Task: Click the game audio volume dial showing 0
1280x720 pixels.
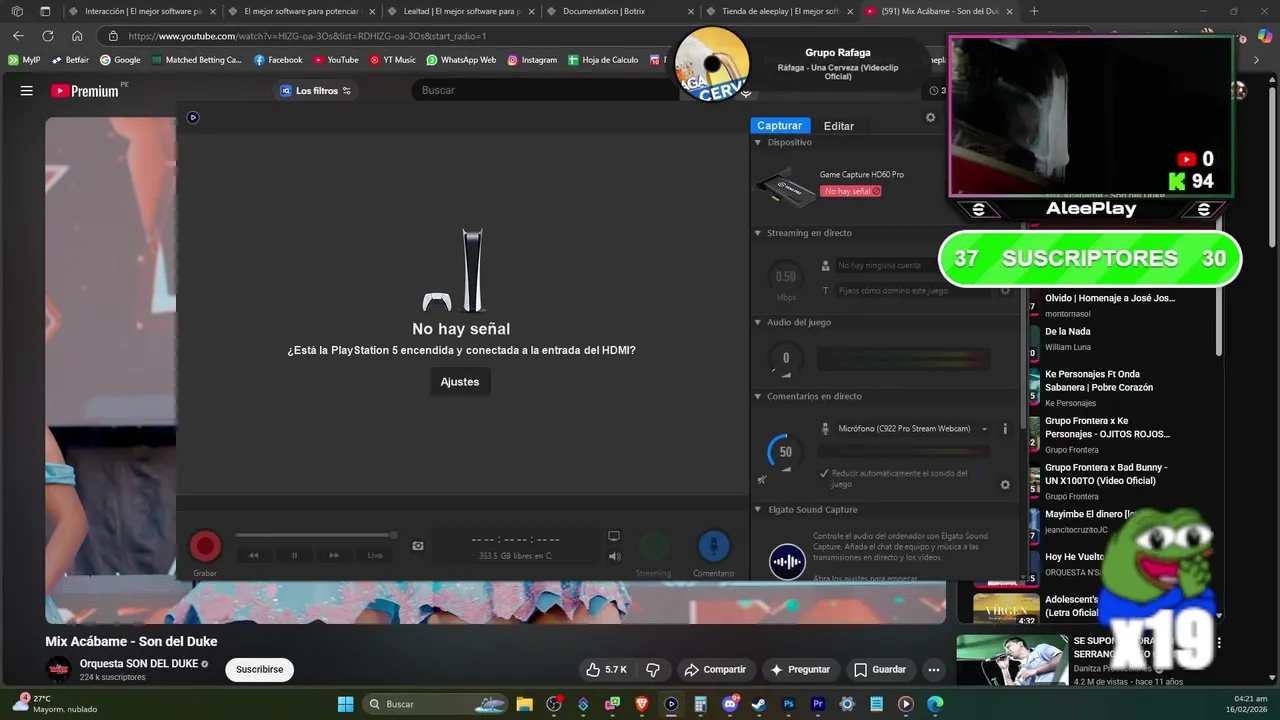Action: 785,358
